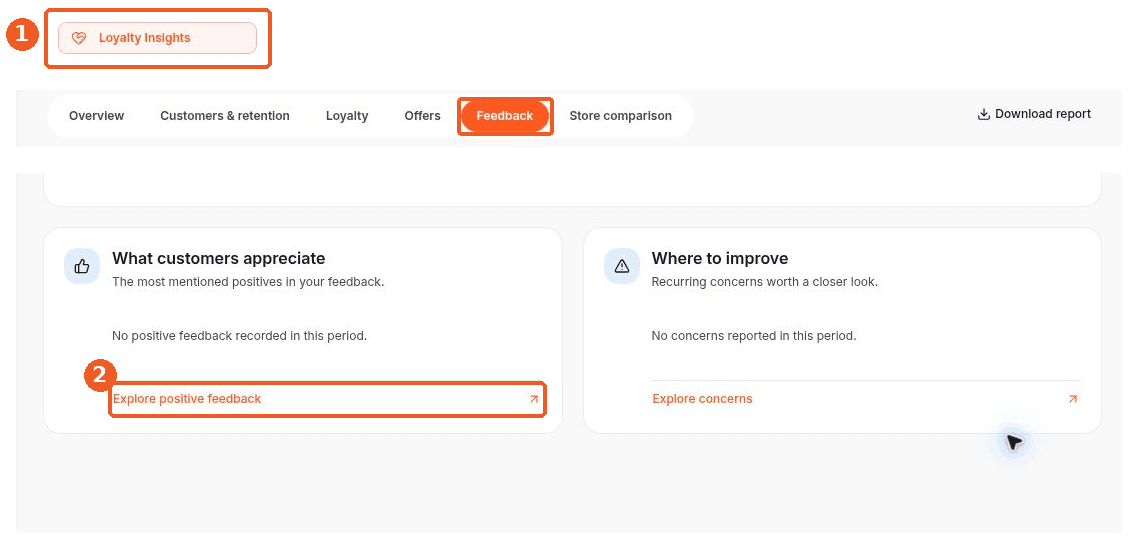Click the arrow icon next to Explore concerns
1138x553 pixels.
[1073, 399]
